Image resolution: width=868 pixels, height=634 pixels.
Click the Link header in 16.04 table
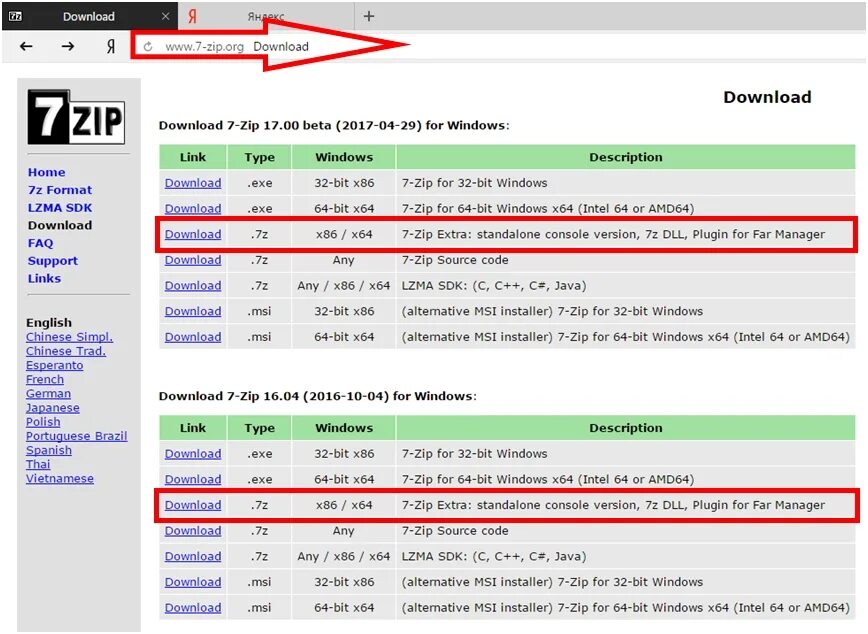pyautogui.click(x=193, y=428)
